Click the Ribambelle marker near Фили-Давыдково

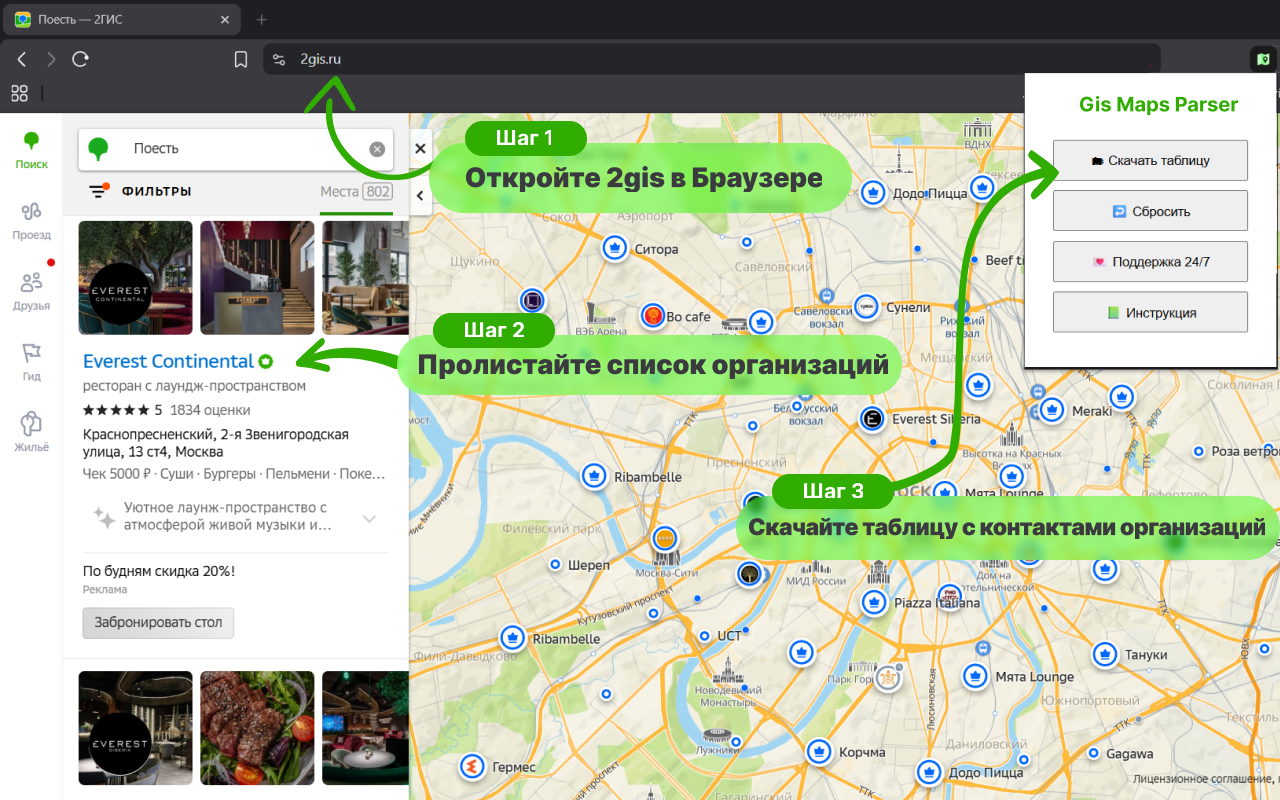point(512,637)
